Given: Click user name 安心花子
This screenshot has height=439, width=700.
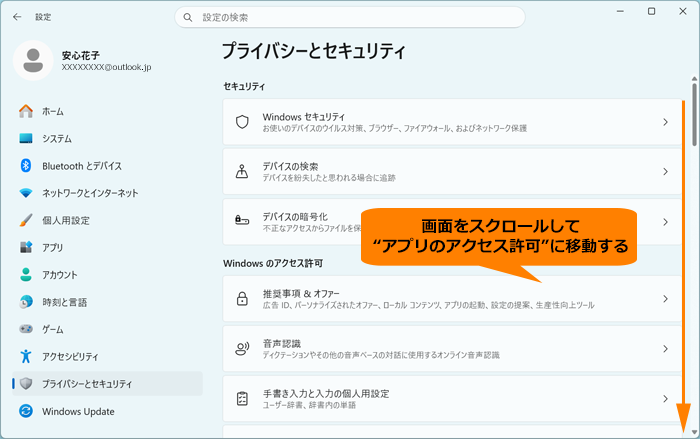Looking at the screenshot, I should point(81,55).
